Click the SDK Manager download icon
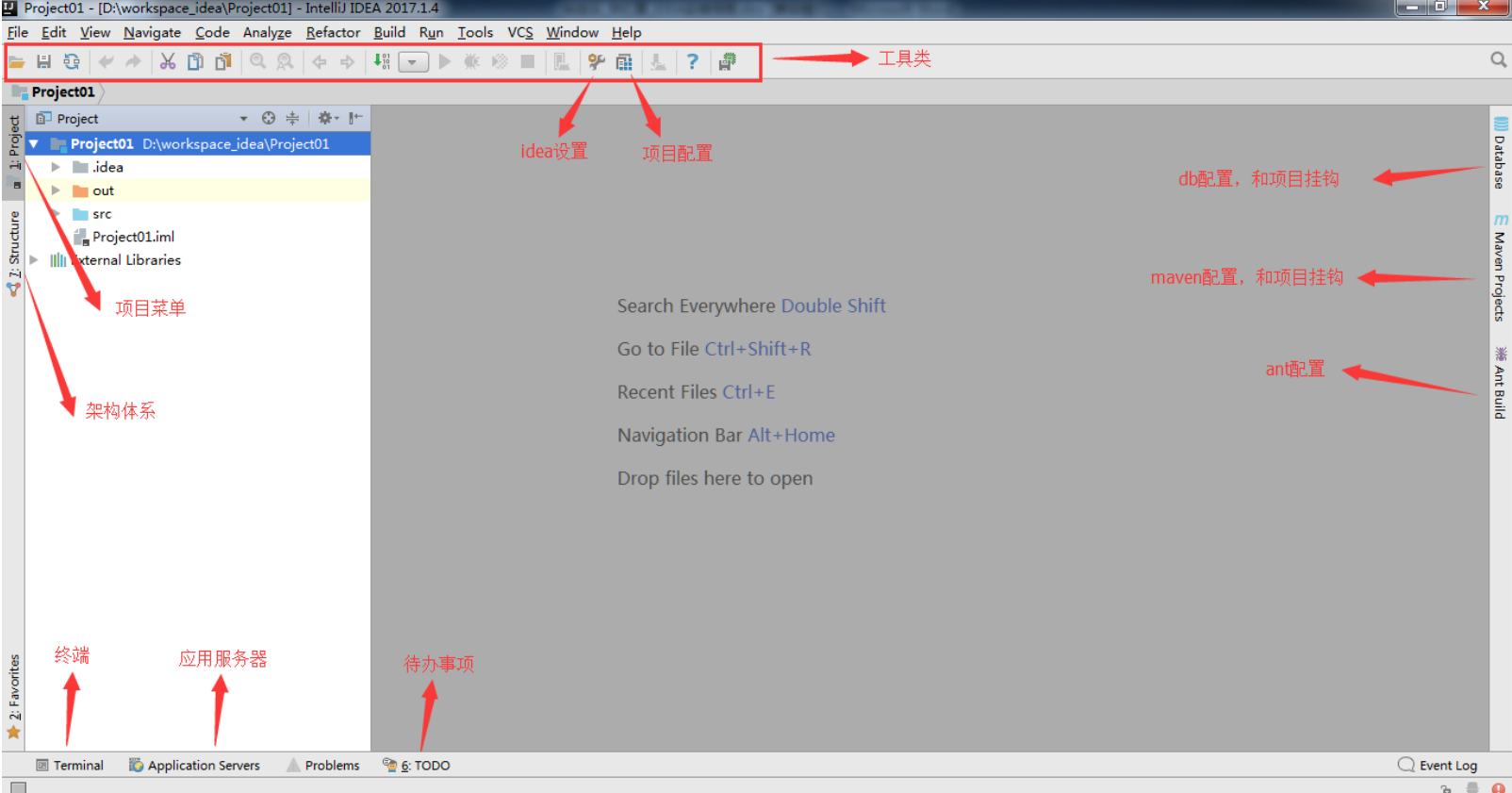 pos(658,62)
